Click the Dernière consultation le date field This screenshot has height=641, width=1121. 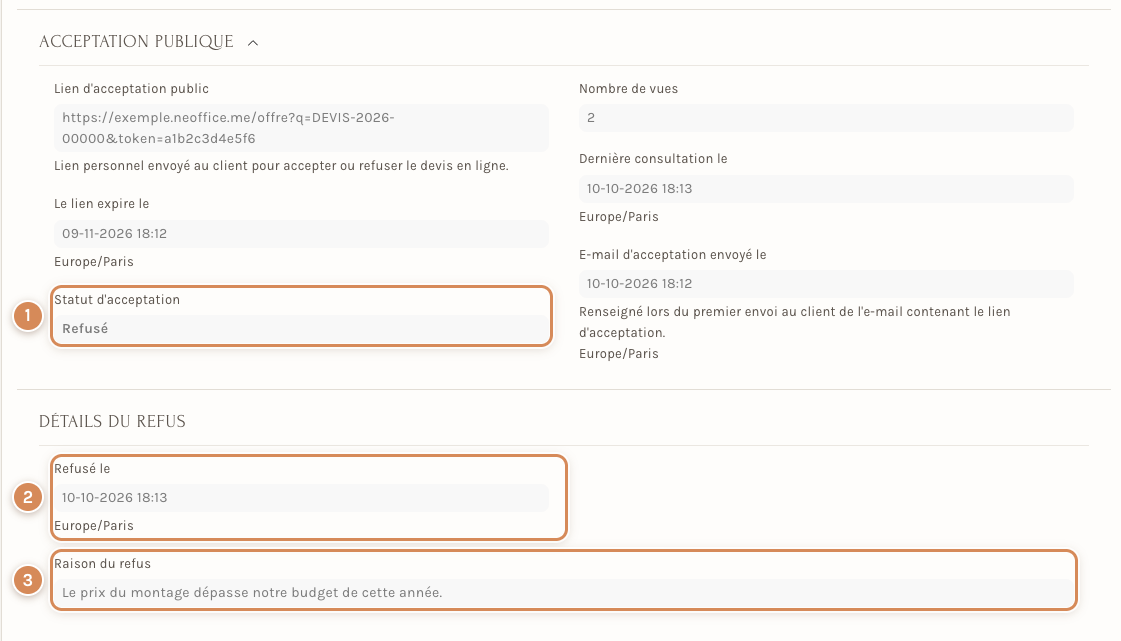(x=826, y=189)
